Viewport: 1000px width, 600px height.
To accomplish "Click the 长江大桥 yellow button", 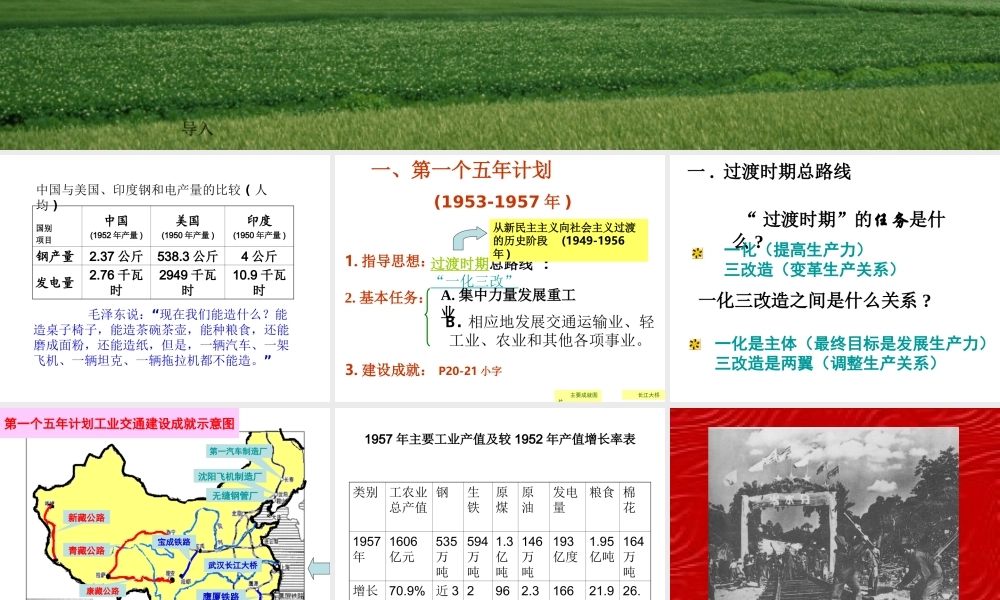I will tap(643, 395).
